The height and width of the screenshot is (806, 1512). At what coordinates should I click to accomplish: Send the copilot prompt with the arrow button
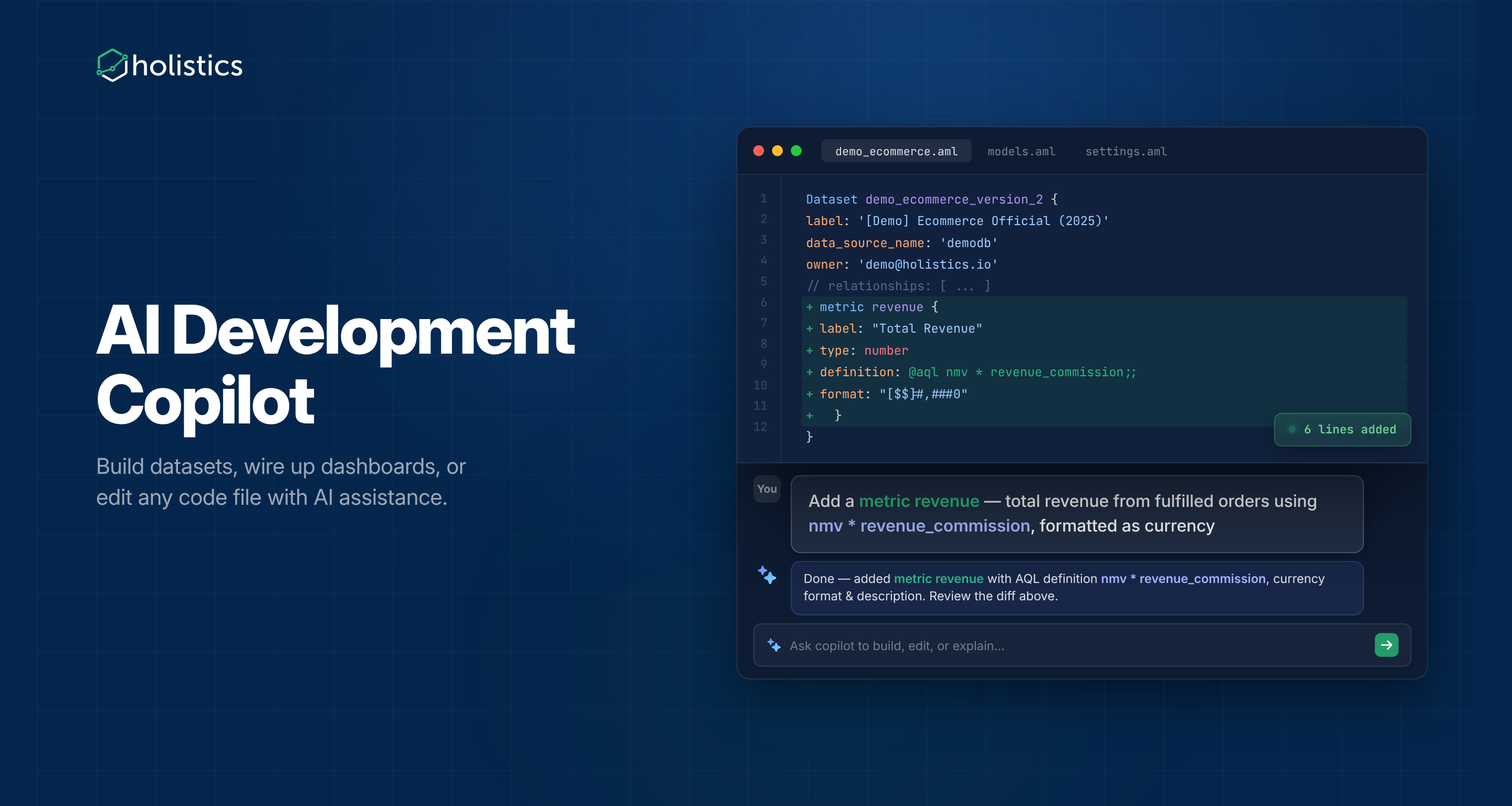pyautogui.click(x=1386, y=645)
